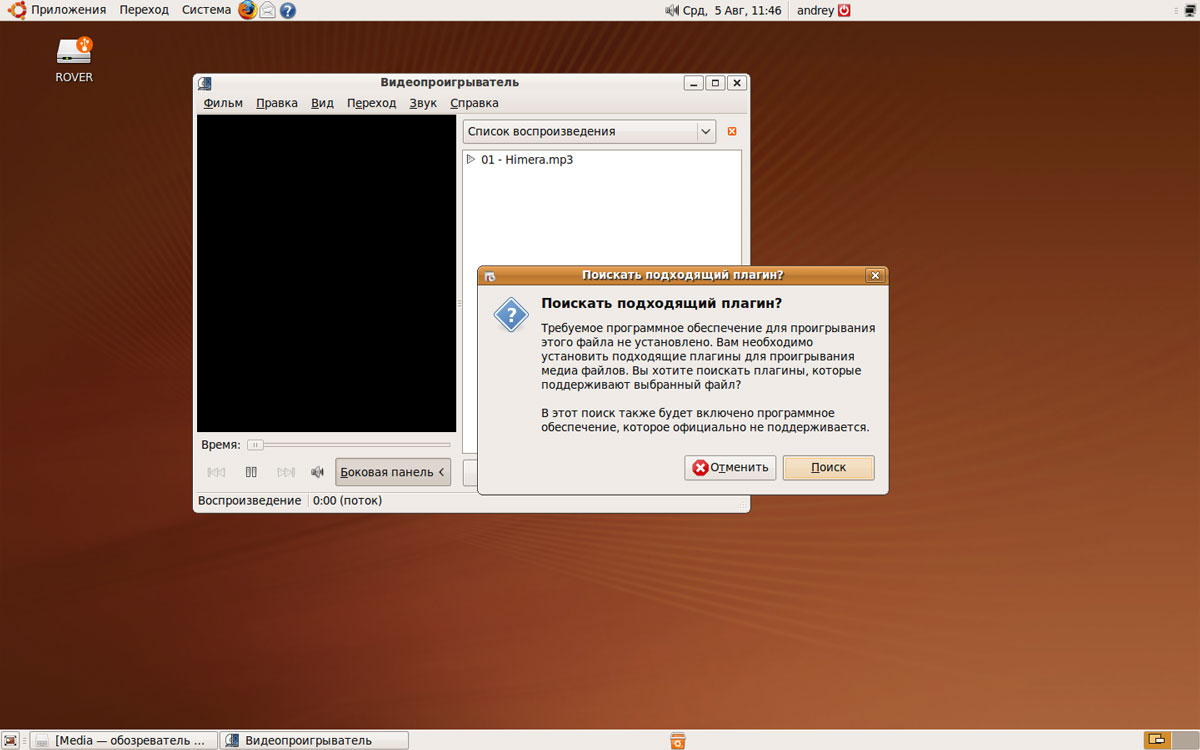Click the show desktop icon in the bottom panel

(x=11, y=740)
